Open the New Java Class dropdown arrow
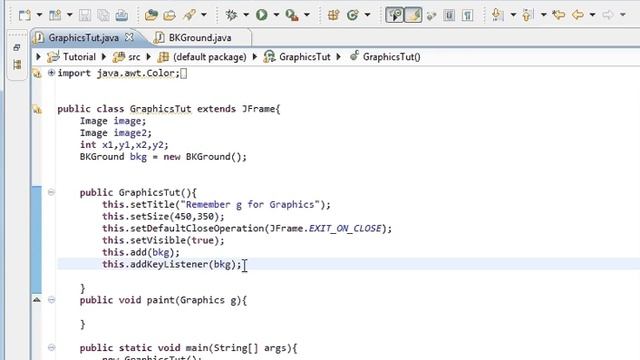This screenshot has height=360, width=640. click(367, 15)
